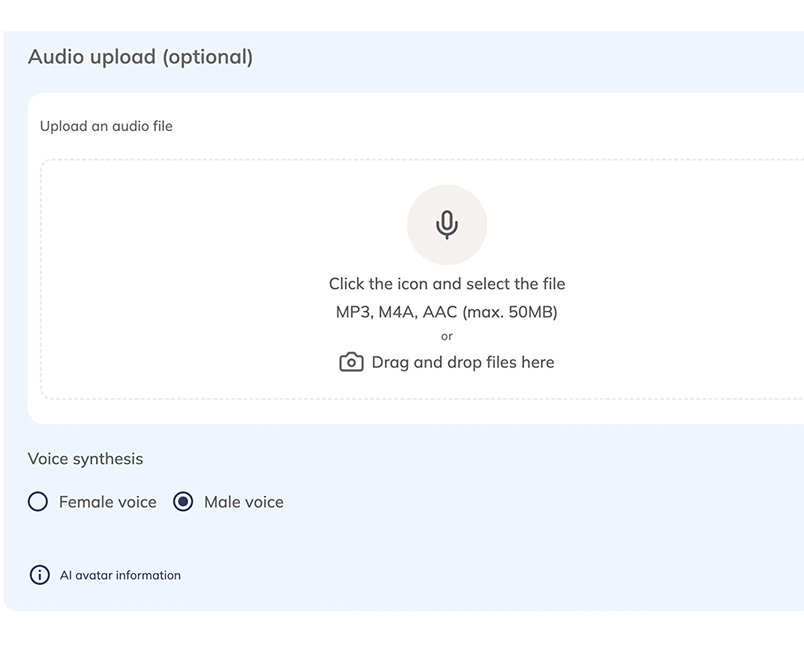Viewport: 804px width, 656px height.
Task: Click the "Male voice" label text
Action: 243,502
